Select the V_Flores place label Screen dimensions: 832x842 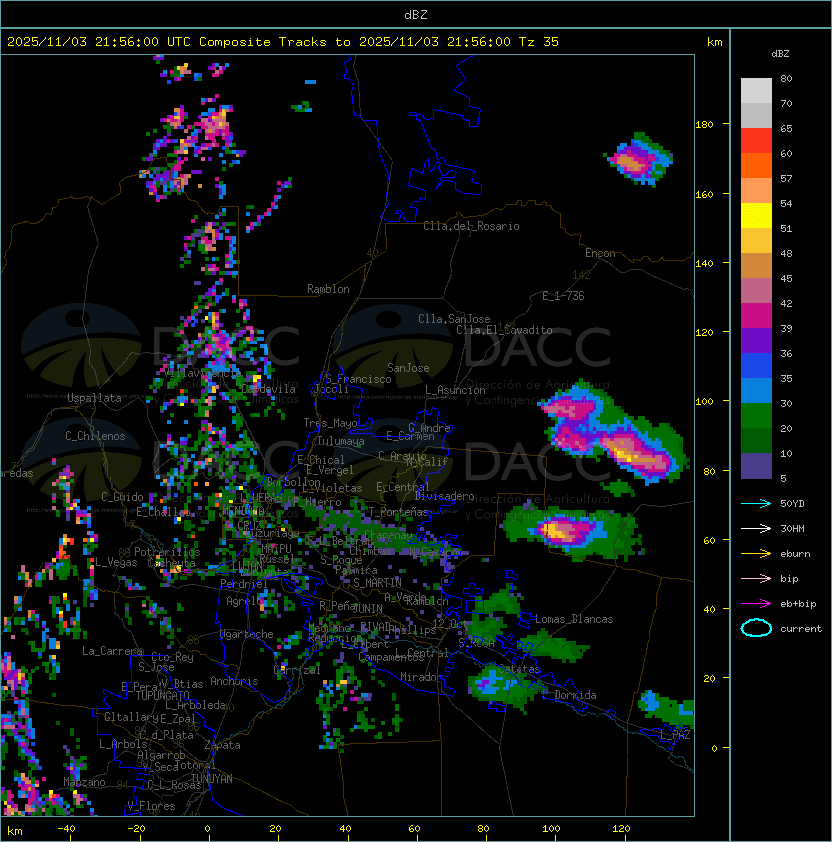pyautogui.click(x=151, y=806)
